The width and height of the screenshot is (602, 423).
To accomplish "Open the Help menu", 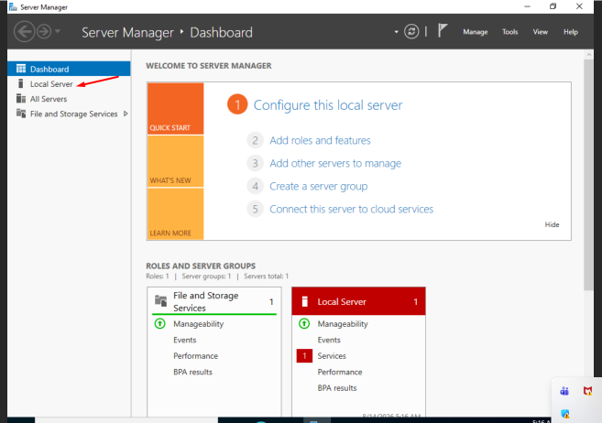I will pyautogui.click(x=571, y=32).
